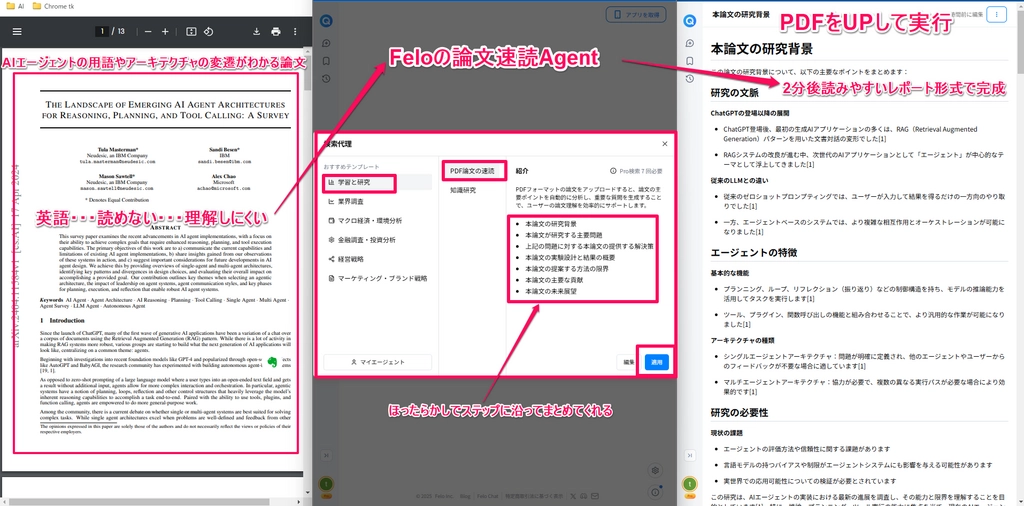Open the user avatar in right Felo window

(x=689, y=484)
